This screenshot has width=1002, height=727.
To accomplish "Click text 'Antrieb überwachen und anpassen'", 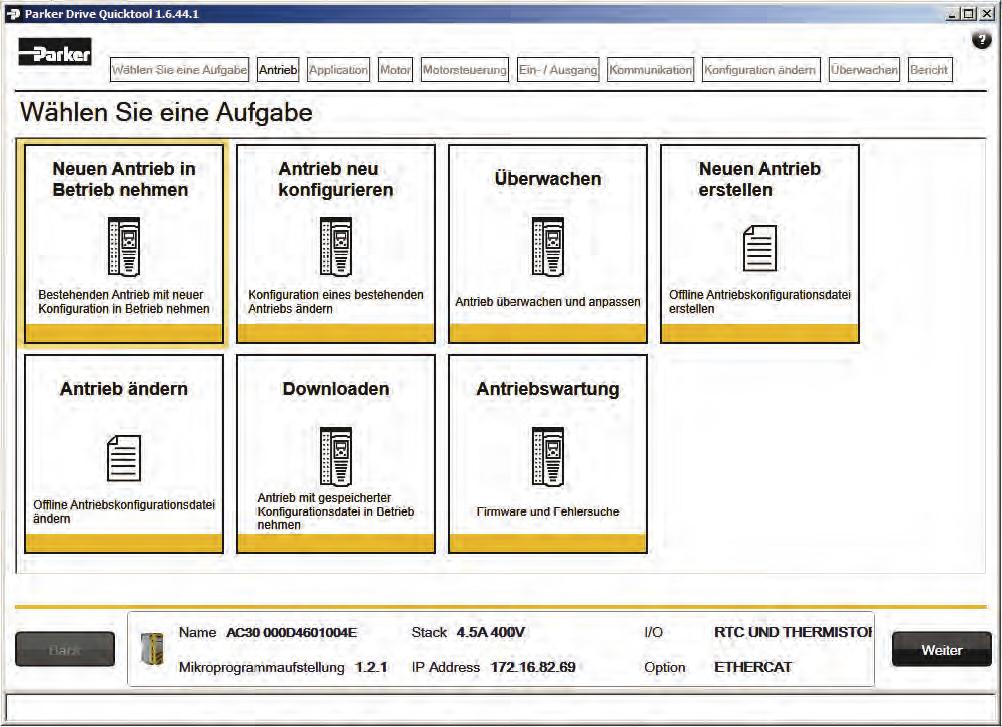I will point(548,302).
